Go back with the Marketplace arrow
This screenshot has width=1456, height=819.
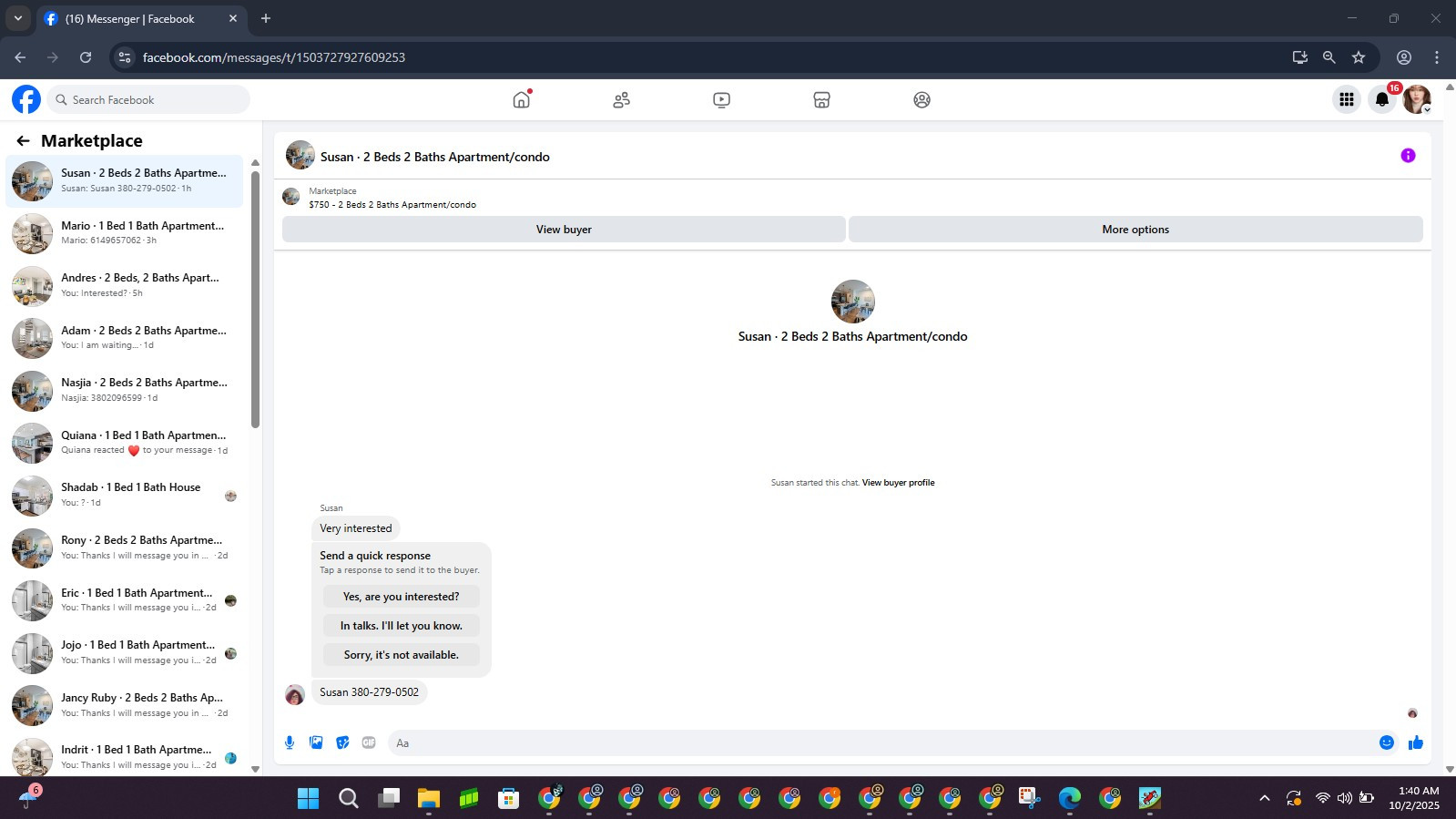tap(23, 140)
